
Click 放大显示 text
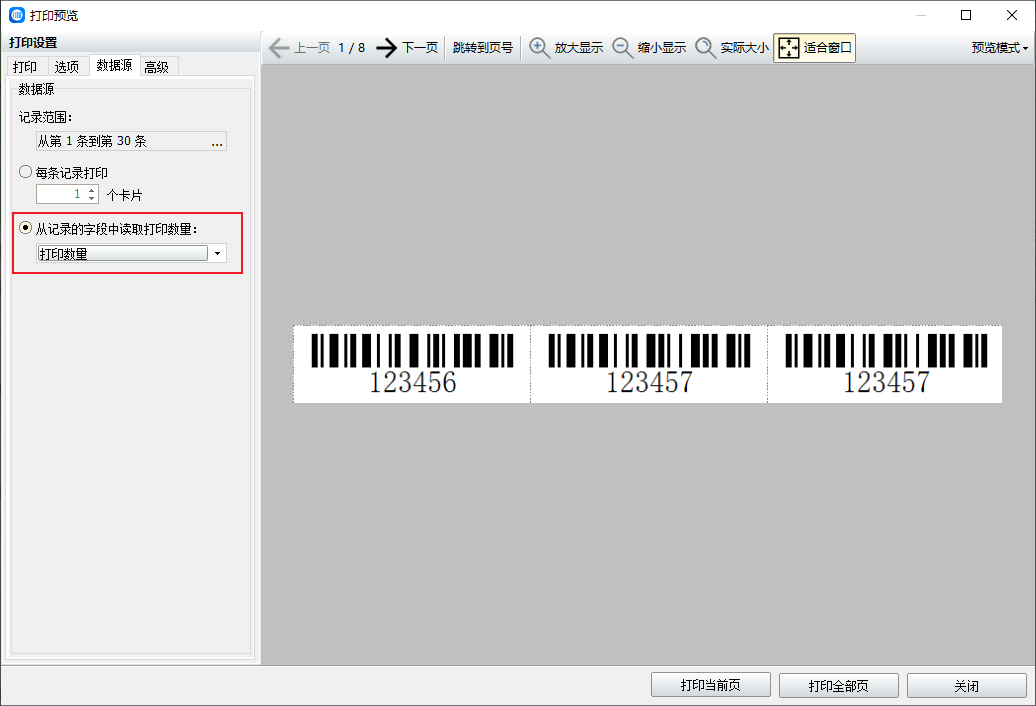pos(579,48)
